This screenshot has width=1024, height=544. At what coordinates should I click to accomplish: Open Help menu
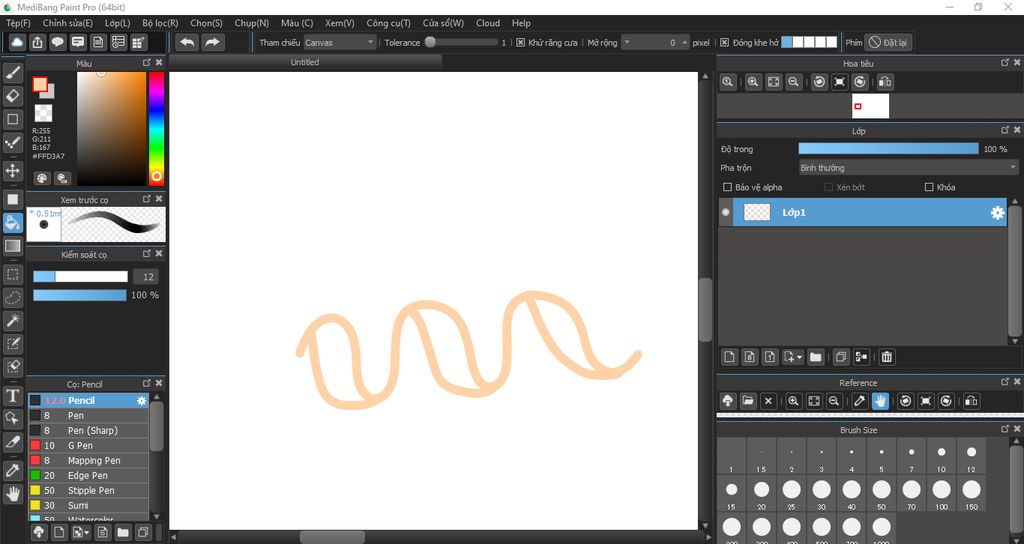[x=521, y=23]
